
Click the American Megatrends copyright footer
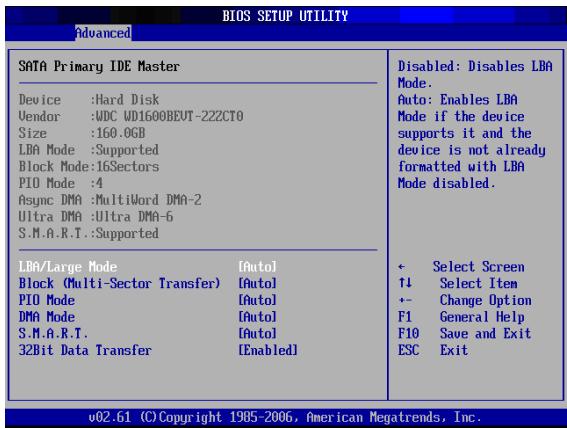[285, 418]
